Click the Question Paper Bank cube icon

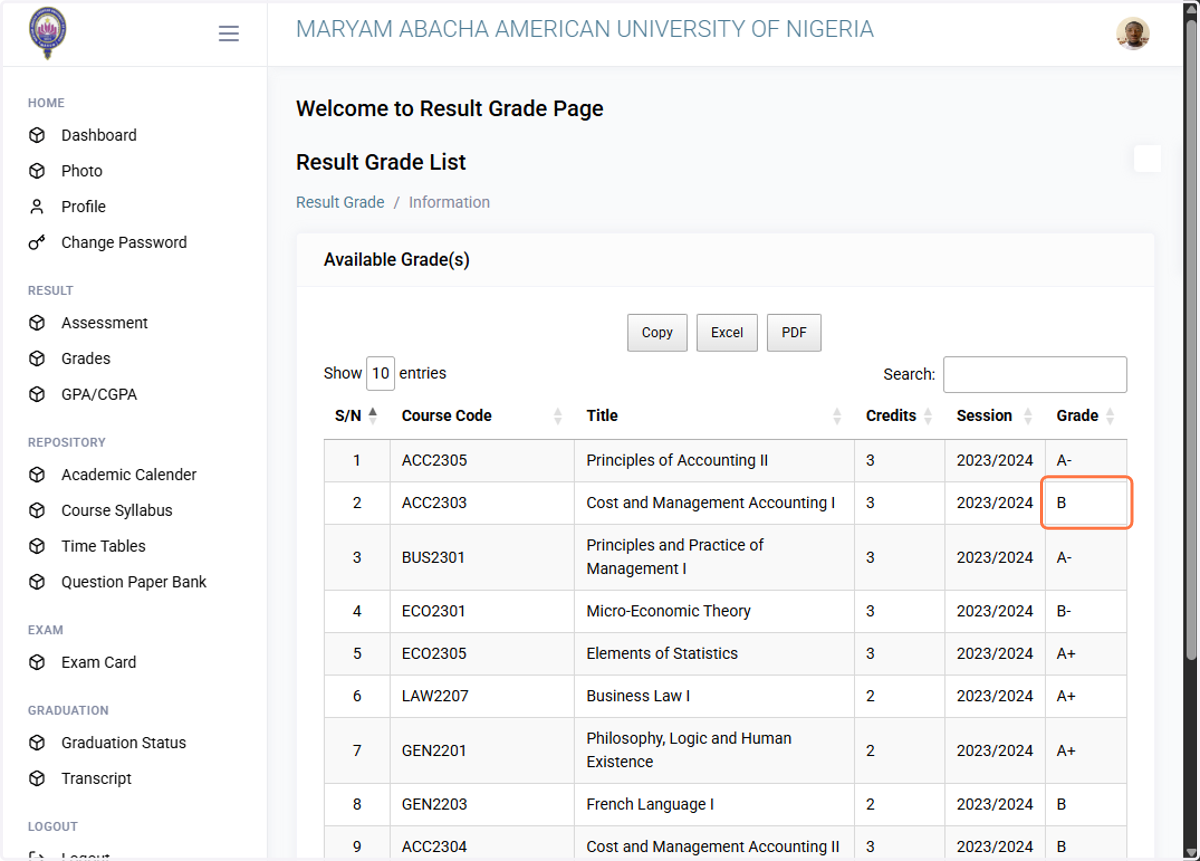(37, 583)
